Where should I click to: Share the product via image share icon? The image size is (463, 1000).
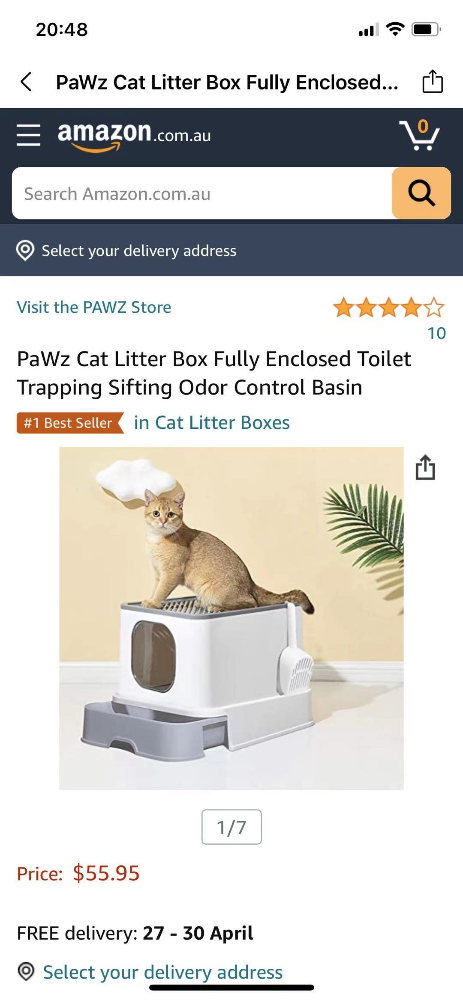pyautogui.click(x=425, y=467)
